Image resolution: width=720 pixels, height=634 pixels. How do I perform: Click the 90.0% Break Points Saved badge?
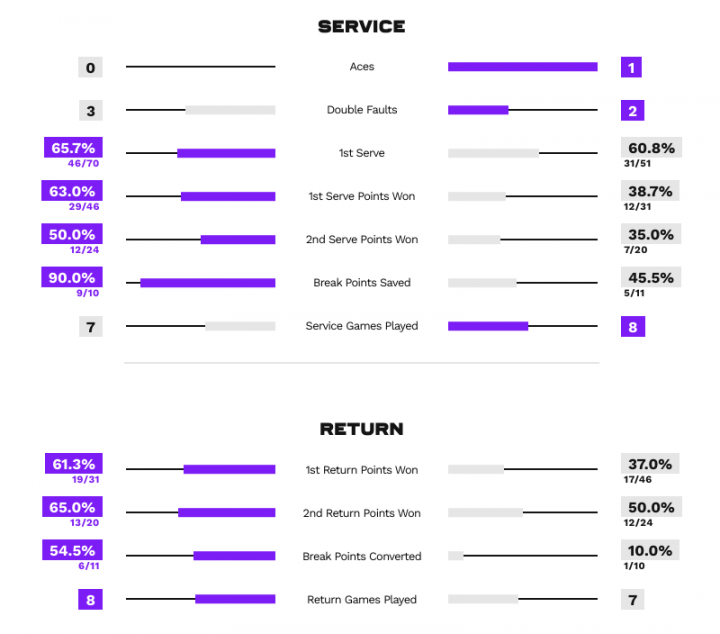(x=72, y=277)
